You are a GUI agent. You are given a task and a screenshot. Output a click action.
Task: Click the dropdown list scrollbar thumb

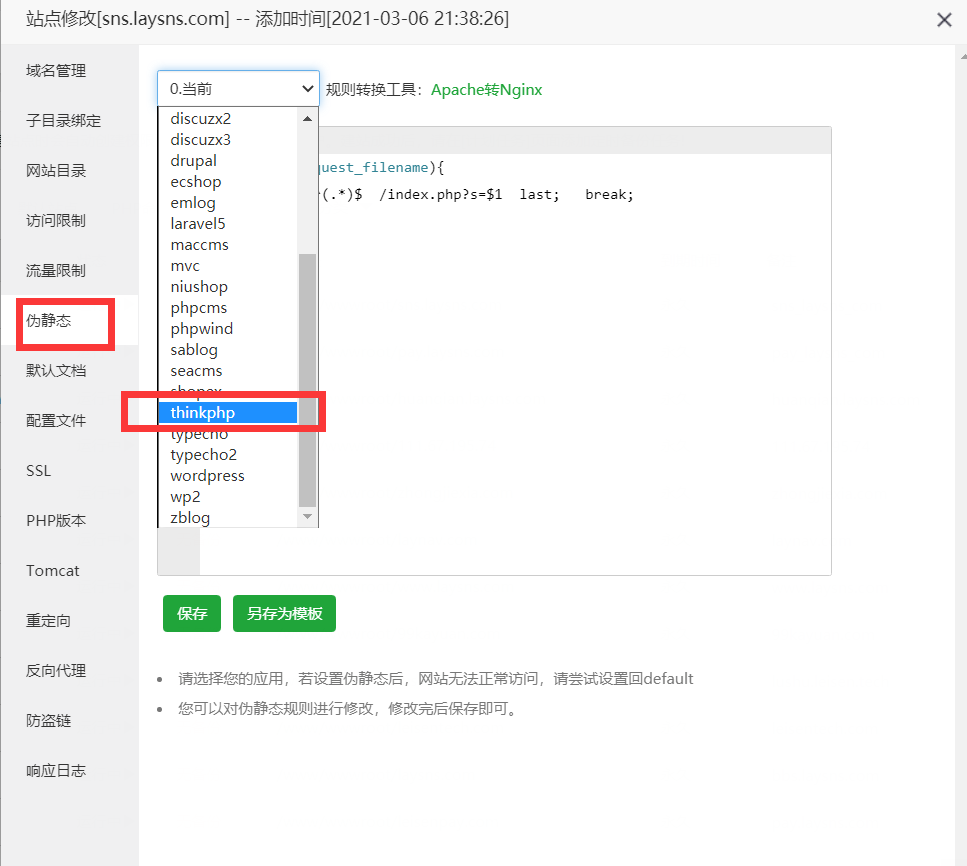pos(308,380)
